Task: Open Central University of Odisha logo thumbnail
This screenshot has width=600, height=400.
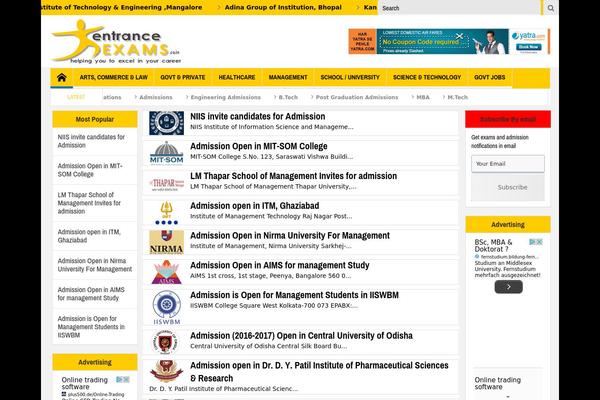Action: (x=165, y=342)
